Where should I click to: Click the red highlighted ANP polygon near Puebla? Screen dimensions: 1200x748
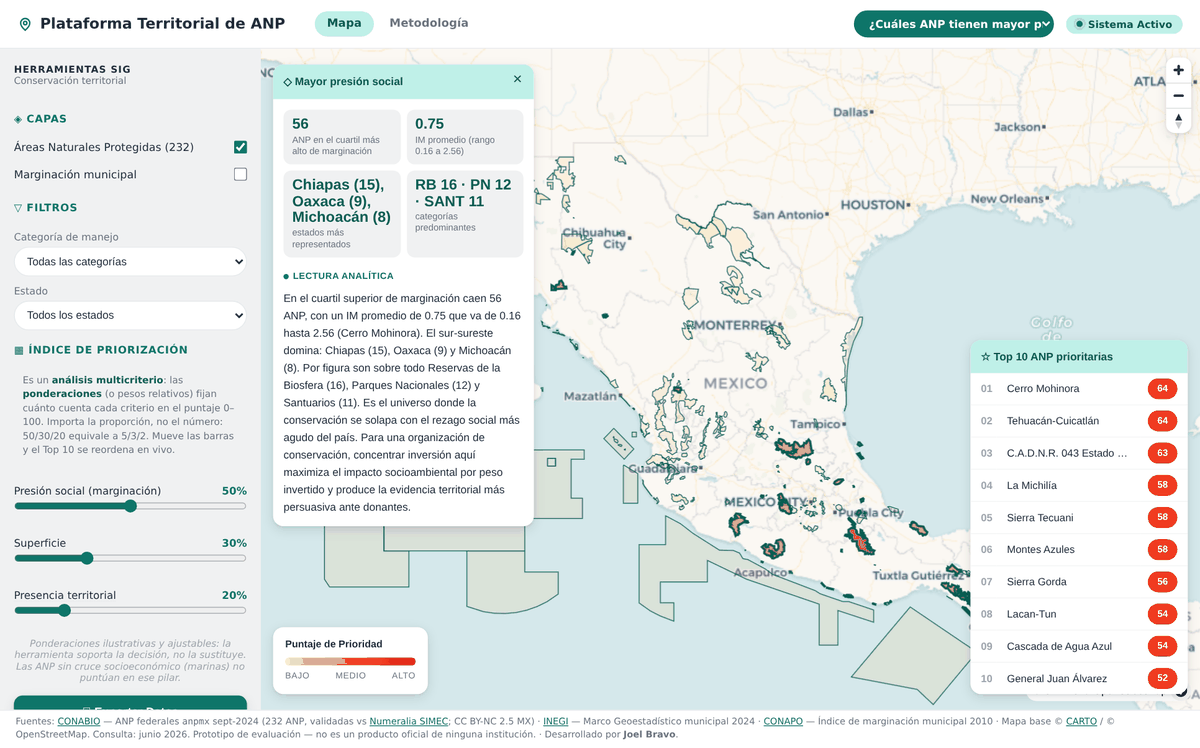coord(860,542)
